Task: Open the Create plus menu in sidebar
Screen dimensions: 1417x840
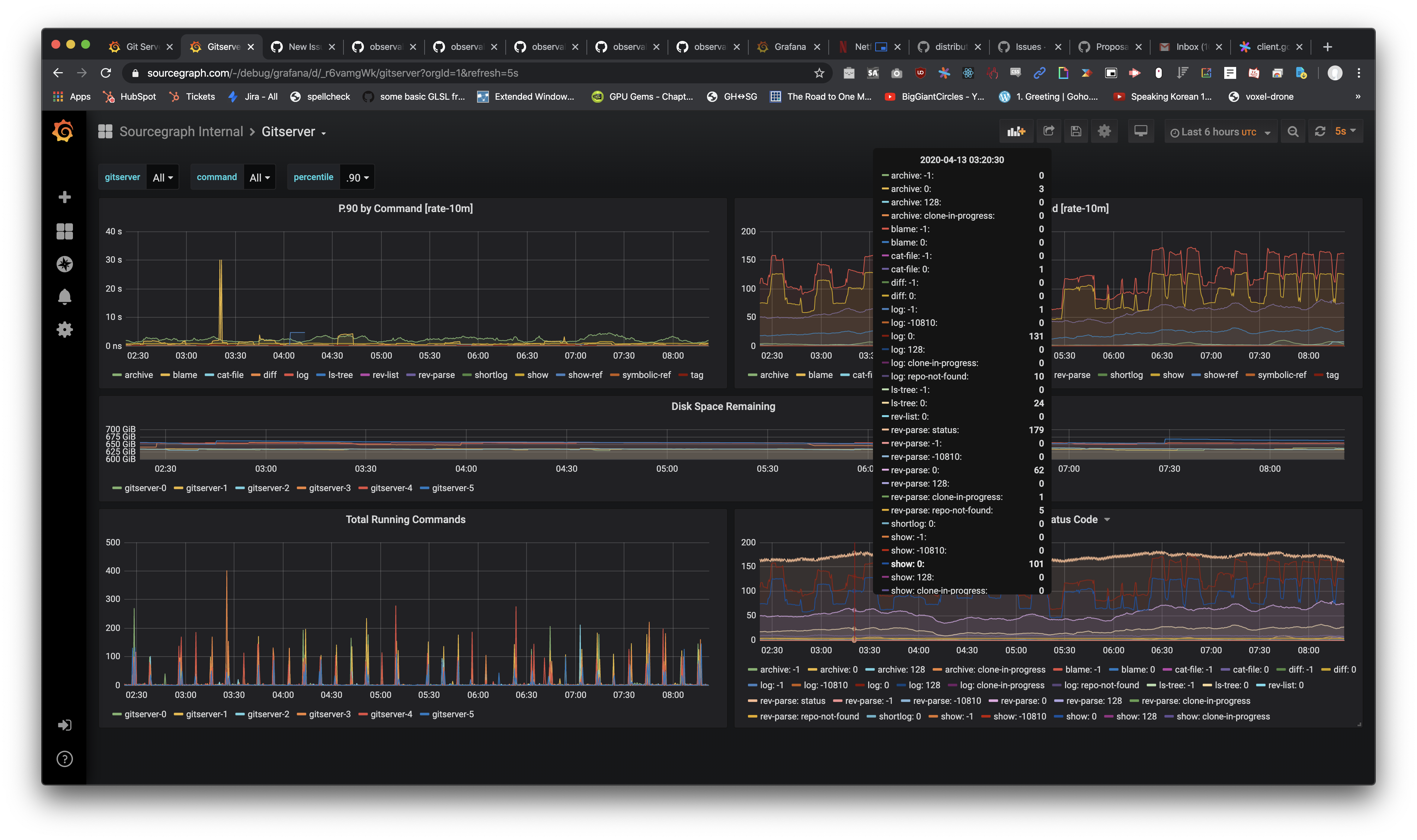Action: coord(64,197)
